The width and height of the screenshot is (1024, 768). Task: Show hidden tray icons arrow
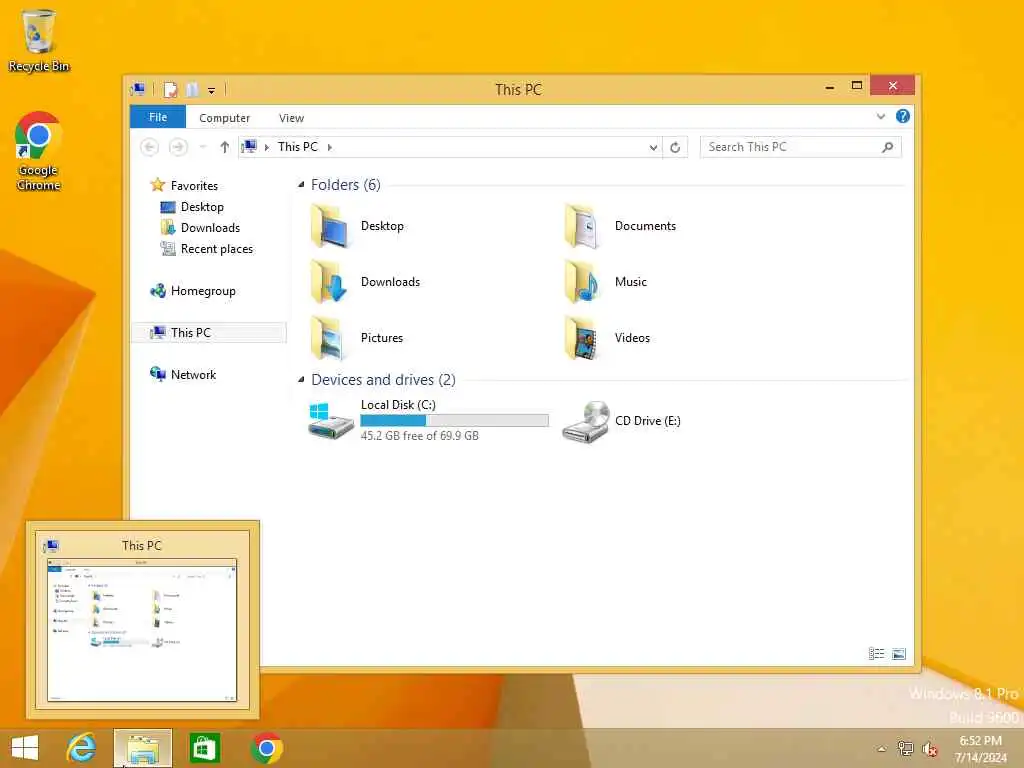[x=881, y=750]
